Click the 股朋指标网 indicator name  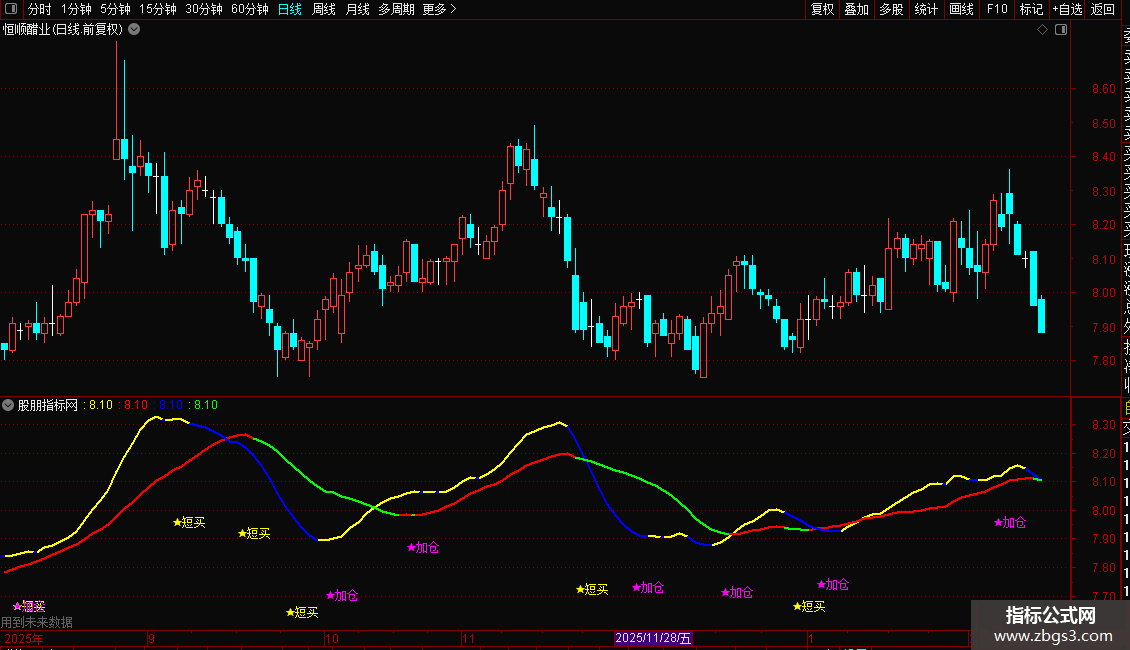click(48, 406)
